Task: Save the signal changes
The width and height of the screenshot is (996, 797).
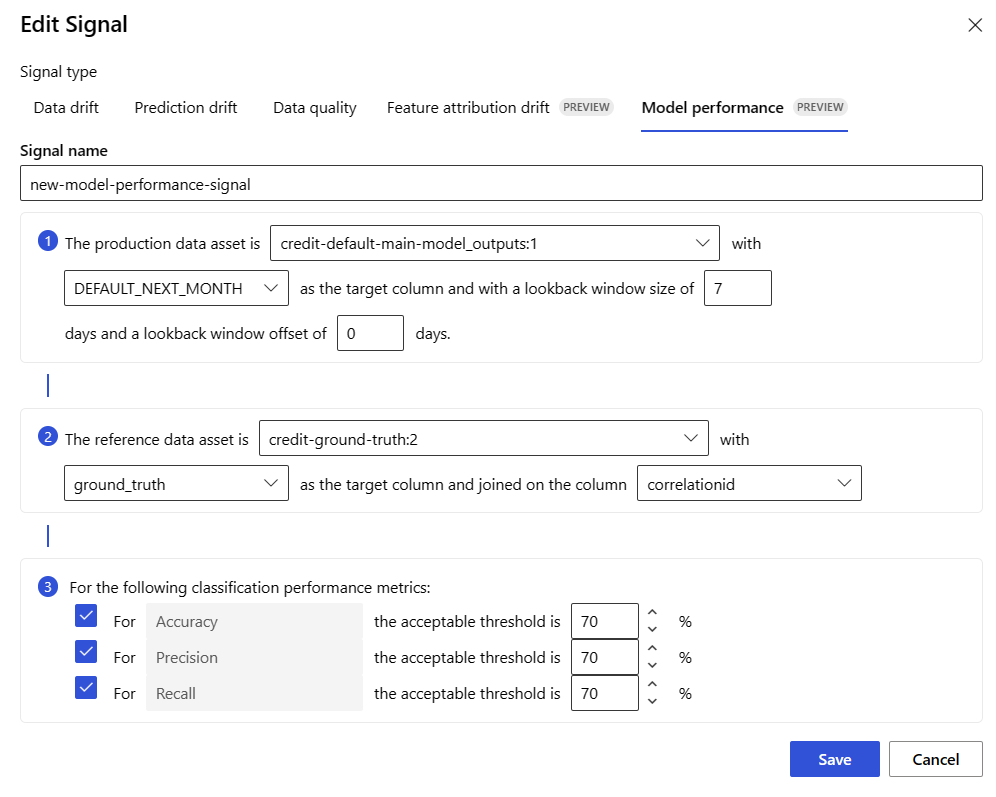Action: (x=834, y=759)
